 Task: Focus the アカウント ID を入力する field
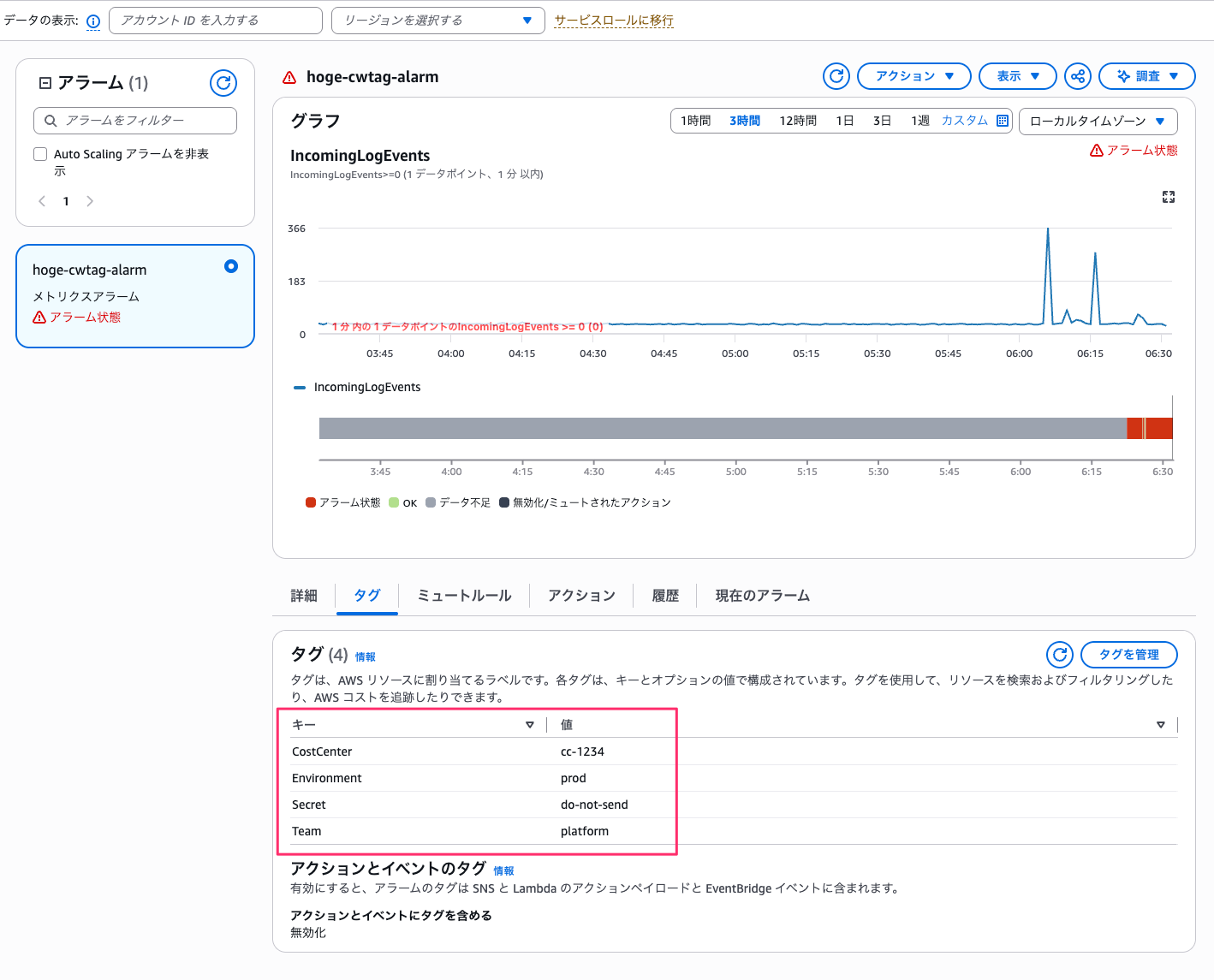click(x=216, y=21)
